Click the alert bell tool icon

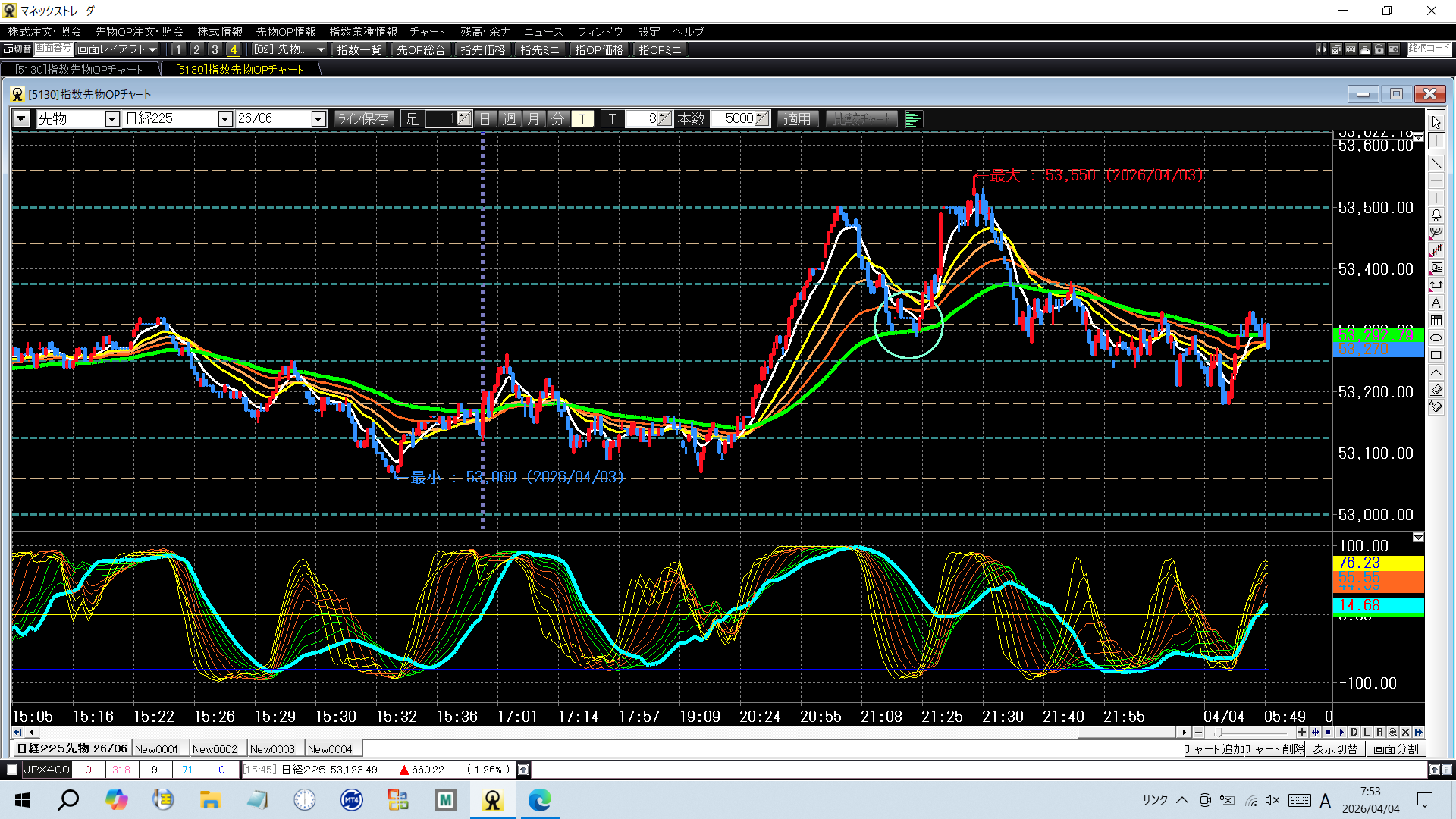click(x=1436, y=215)
